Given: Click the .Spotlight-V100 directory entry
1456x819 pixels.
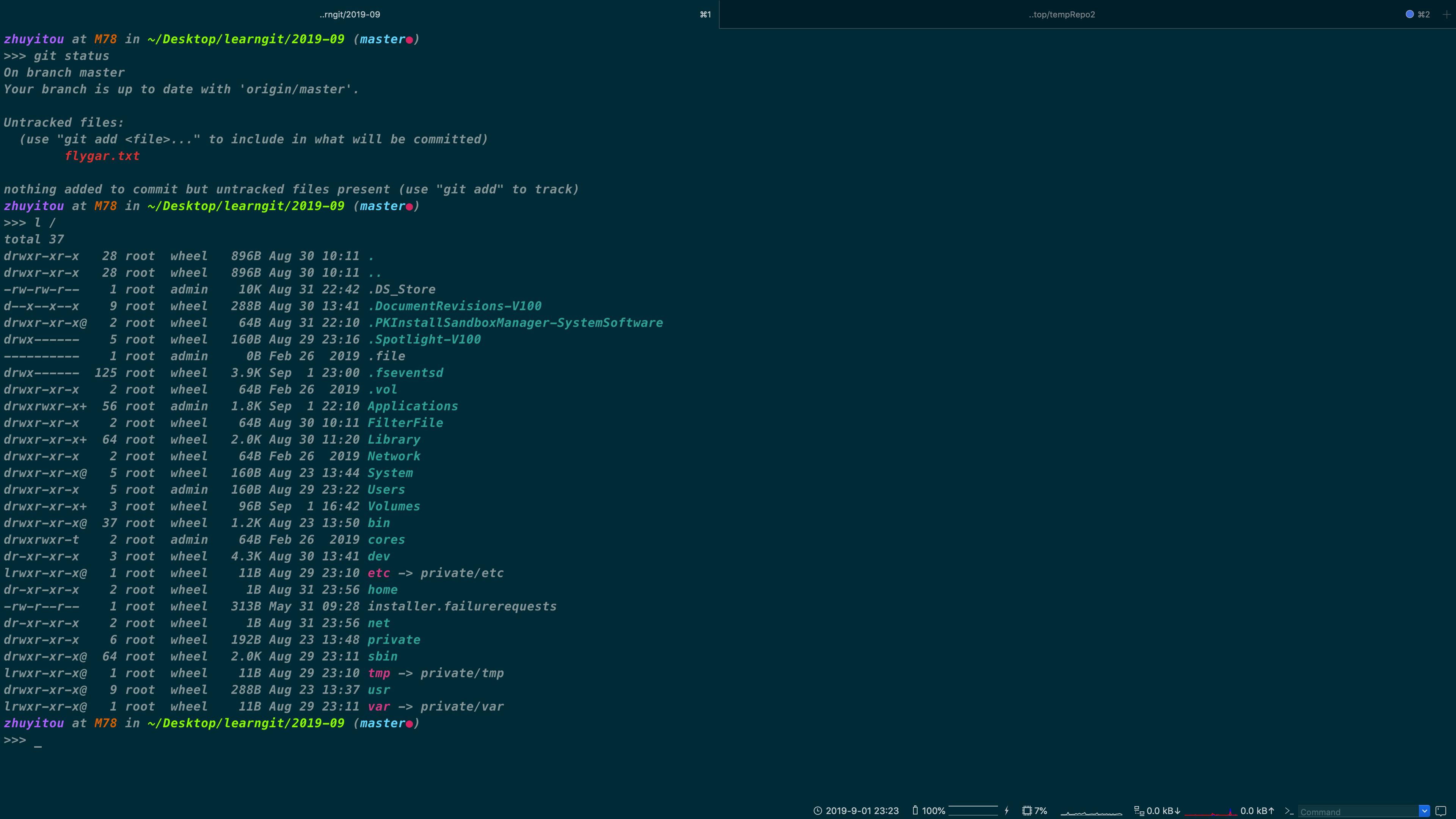Looking at the screenshot, I should click(x=425, y=340).
